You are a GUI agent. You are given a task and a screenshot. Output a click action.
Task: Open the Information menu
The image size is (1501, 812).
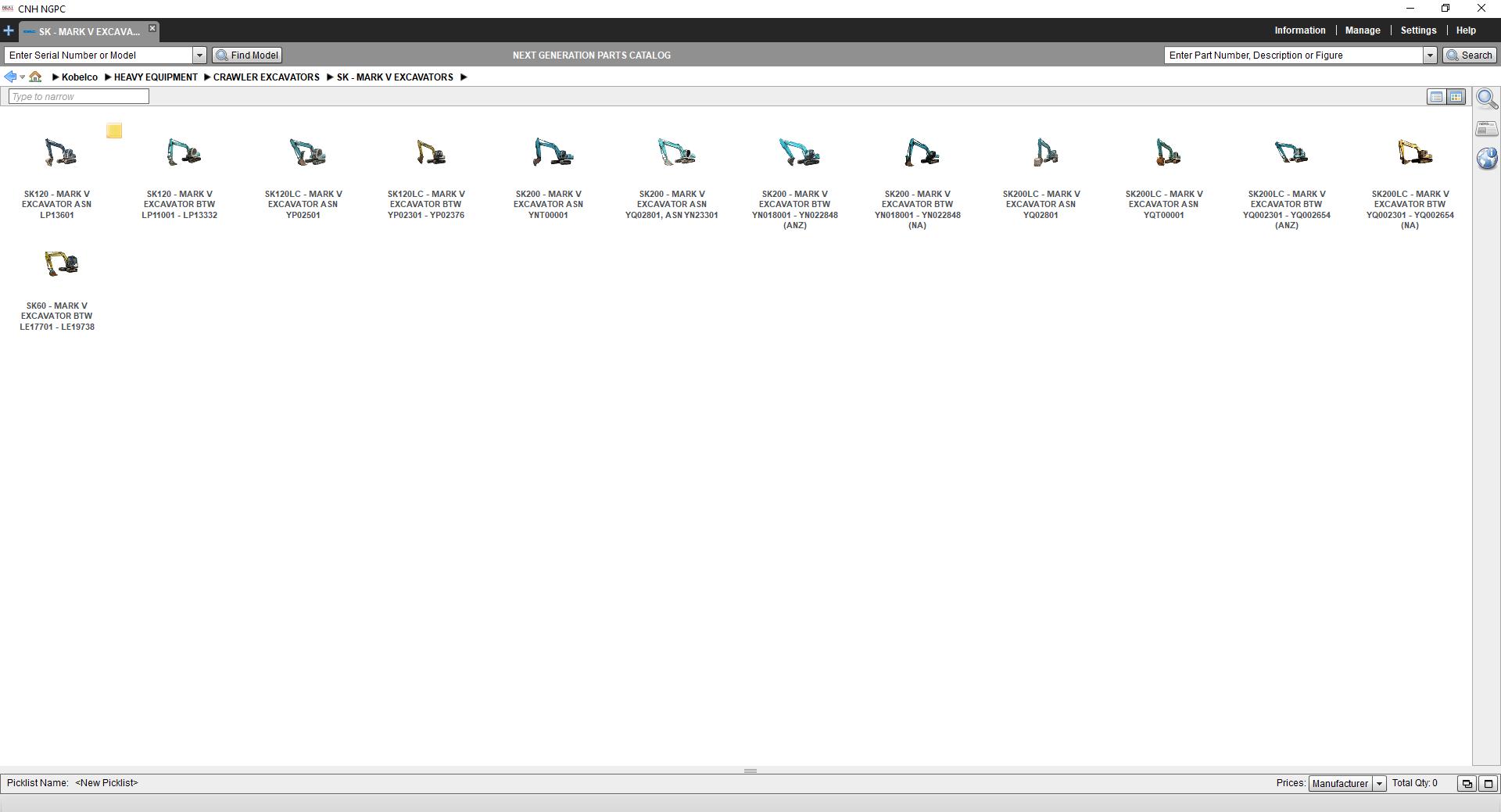tap(1299, 30)
